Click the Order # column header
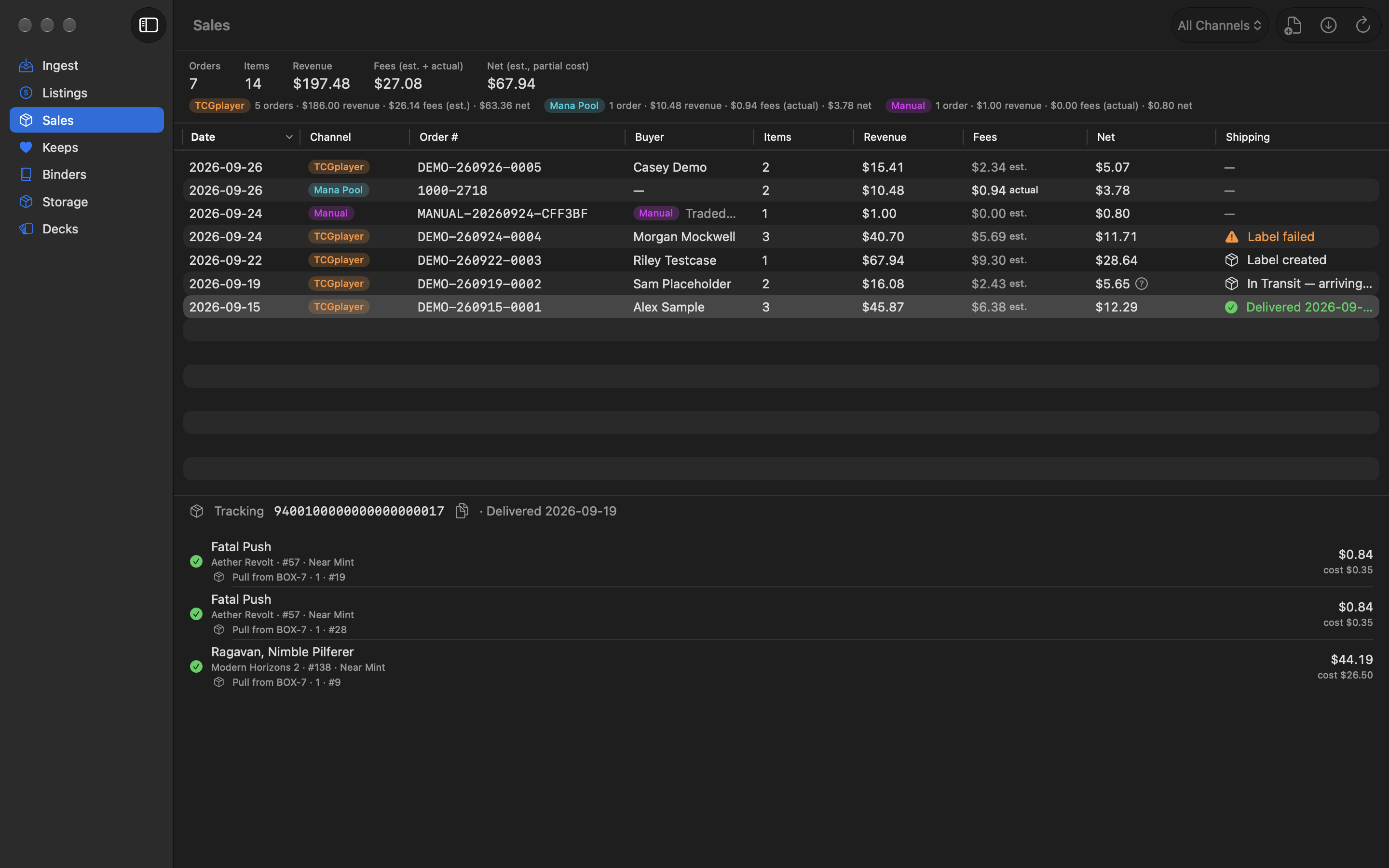1389x868 pixels. click(x=438, y=137)
